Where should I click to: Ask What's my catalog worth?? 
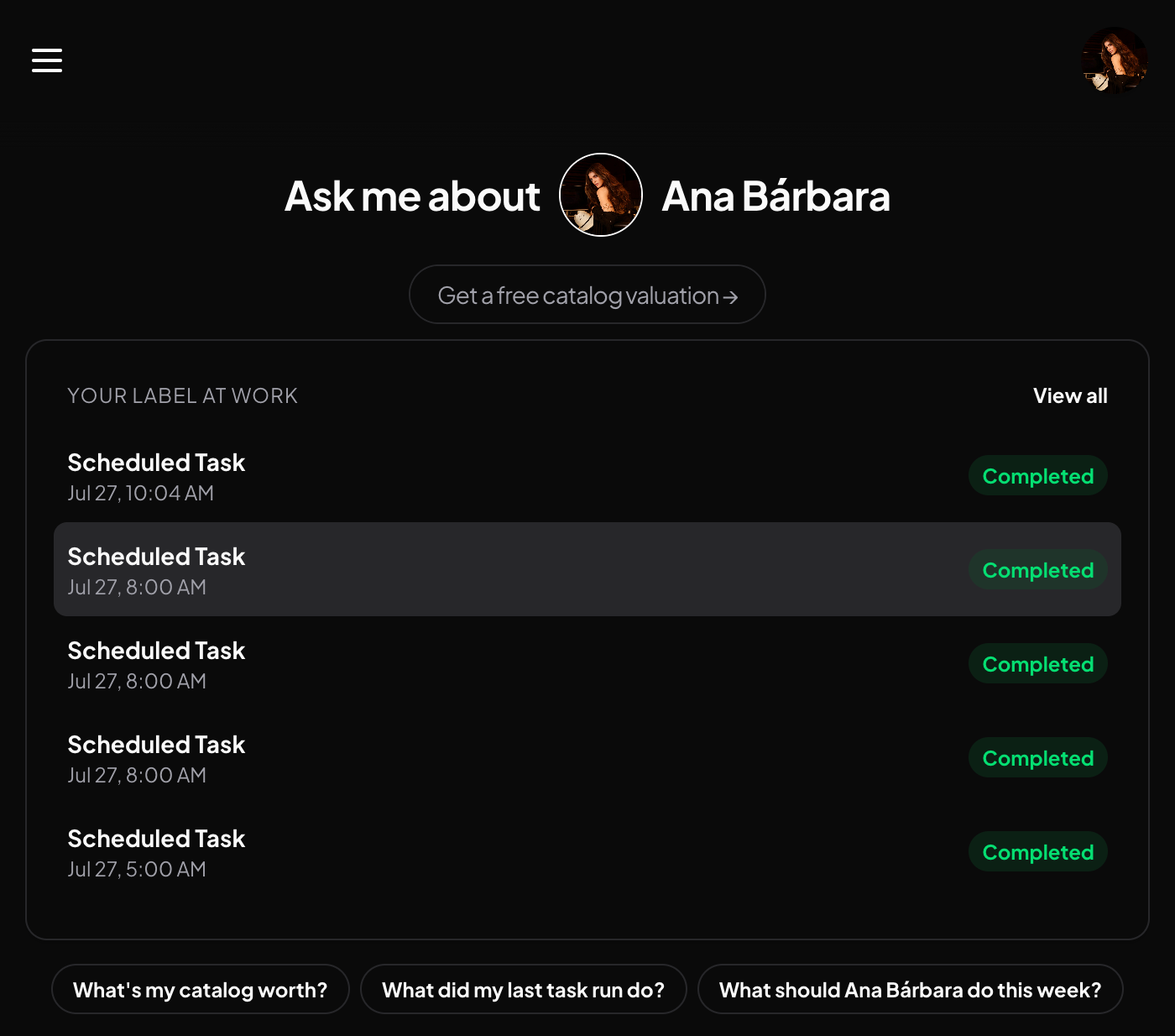pos(201,990)
